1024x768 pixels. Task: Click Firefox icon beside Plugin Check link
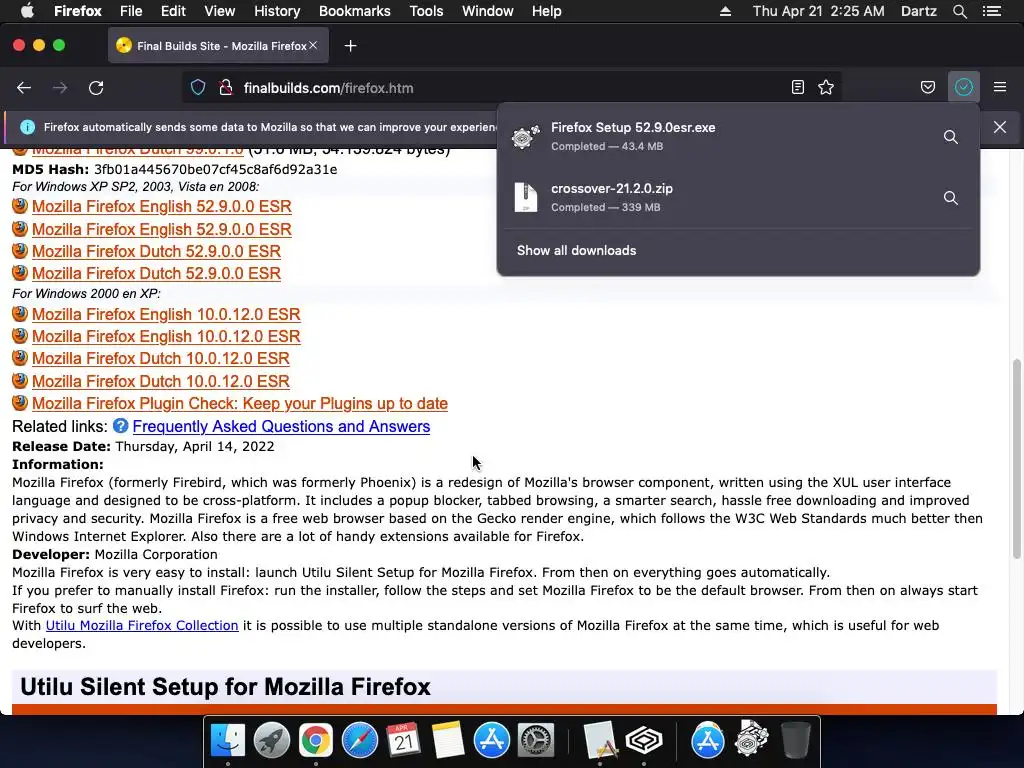(20, 402)
